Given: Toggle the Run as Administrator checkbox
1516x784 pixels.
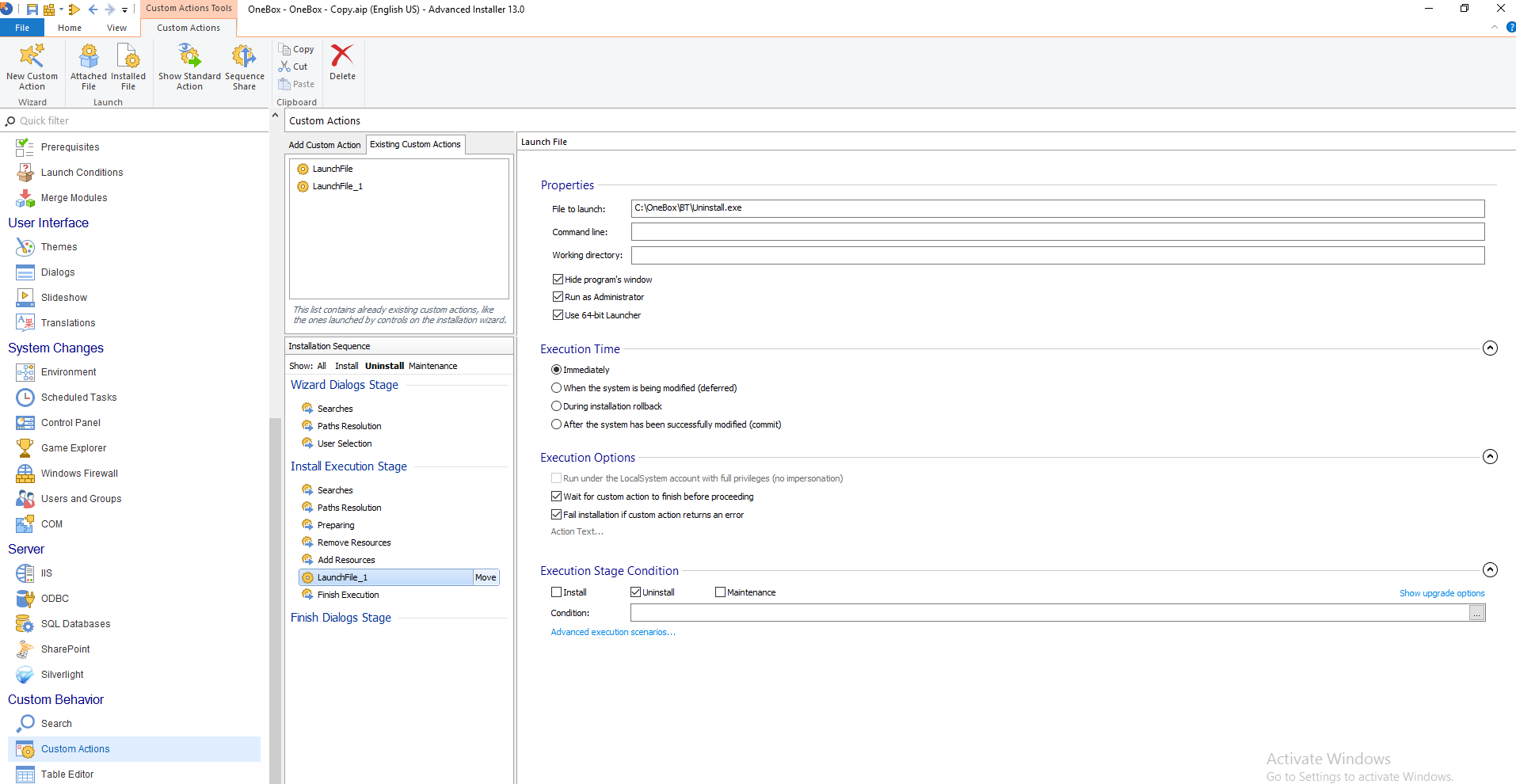Looking at the screenshot, I should click(558, 297).
